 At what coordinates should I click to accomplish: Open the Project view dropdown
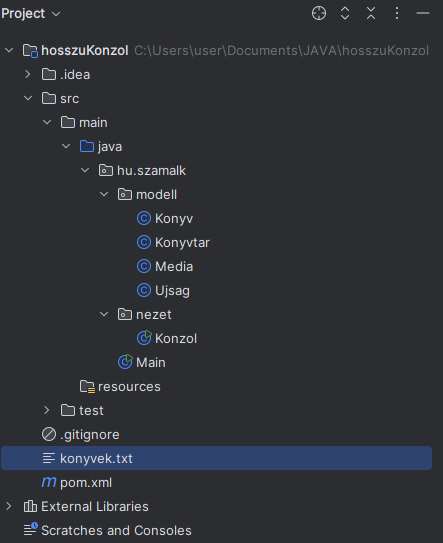click(30, 14)
